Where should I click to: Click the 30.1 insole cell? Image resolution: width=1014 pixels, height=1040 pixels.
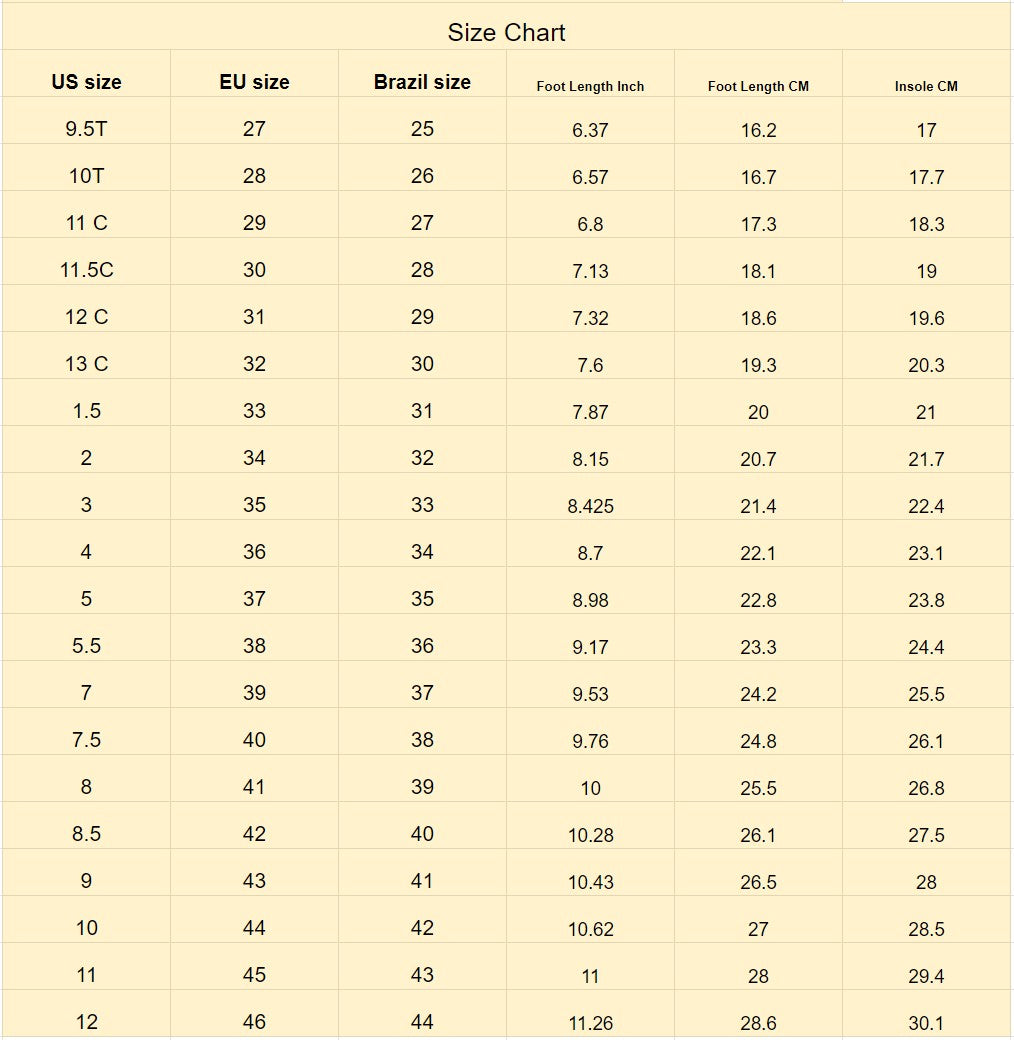coord(926,1023)
